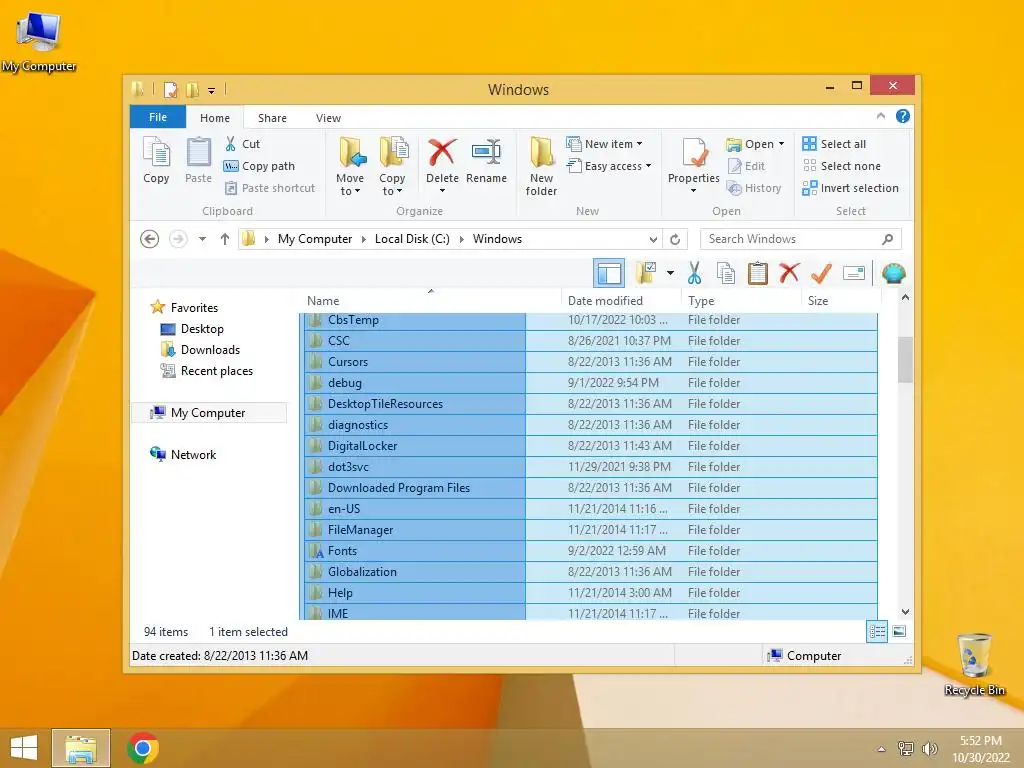
Task: Click the red X delete icon in secondary toolbar
Action: pos(790,272)
